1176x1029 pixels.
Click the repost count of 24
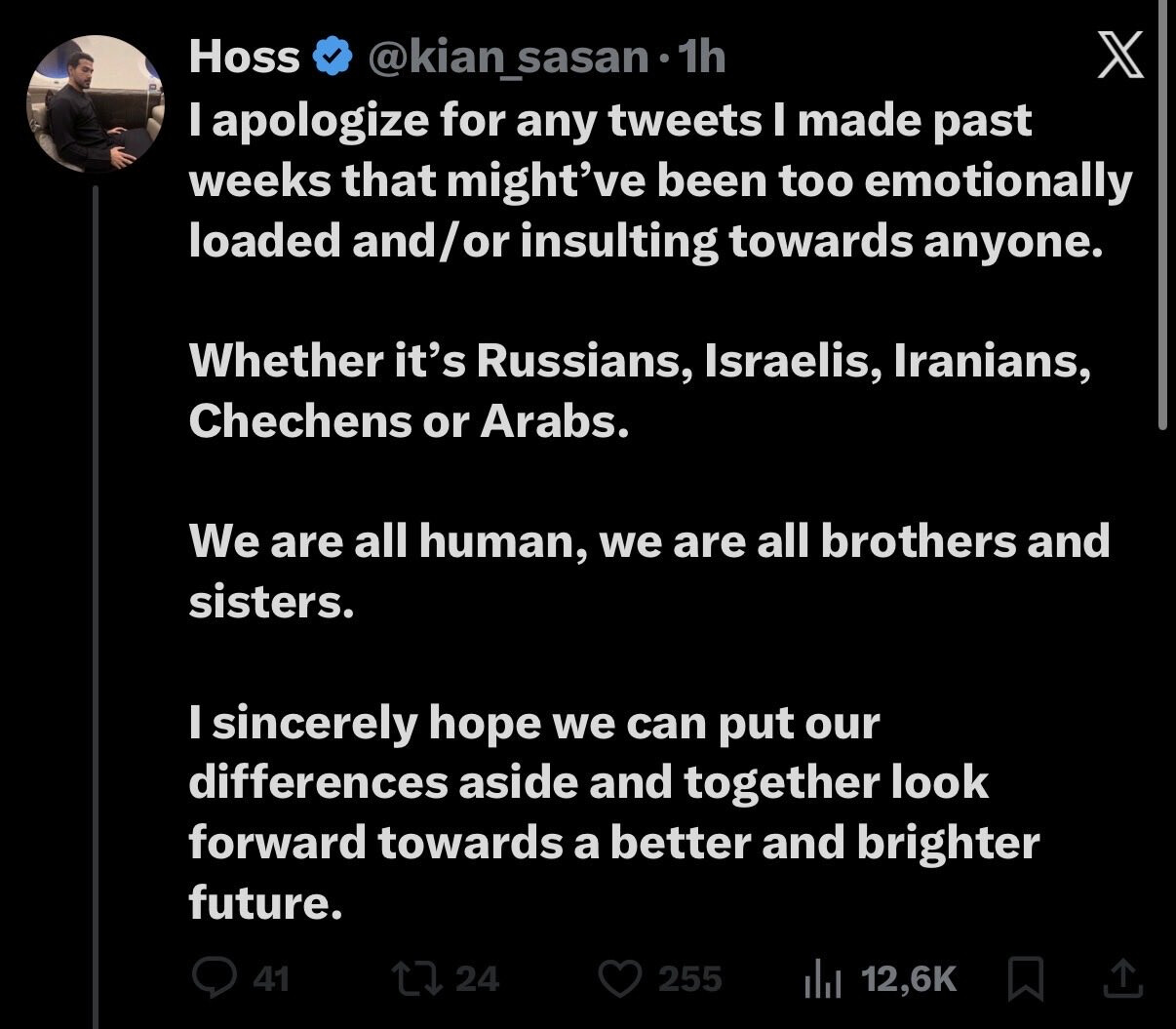click(x=477, y=978)
